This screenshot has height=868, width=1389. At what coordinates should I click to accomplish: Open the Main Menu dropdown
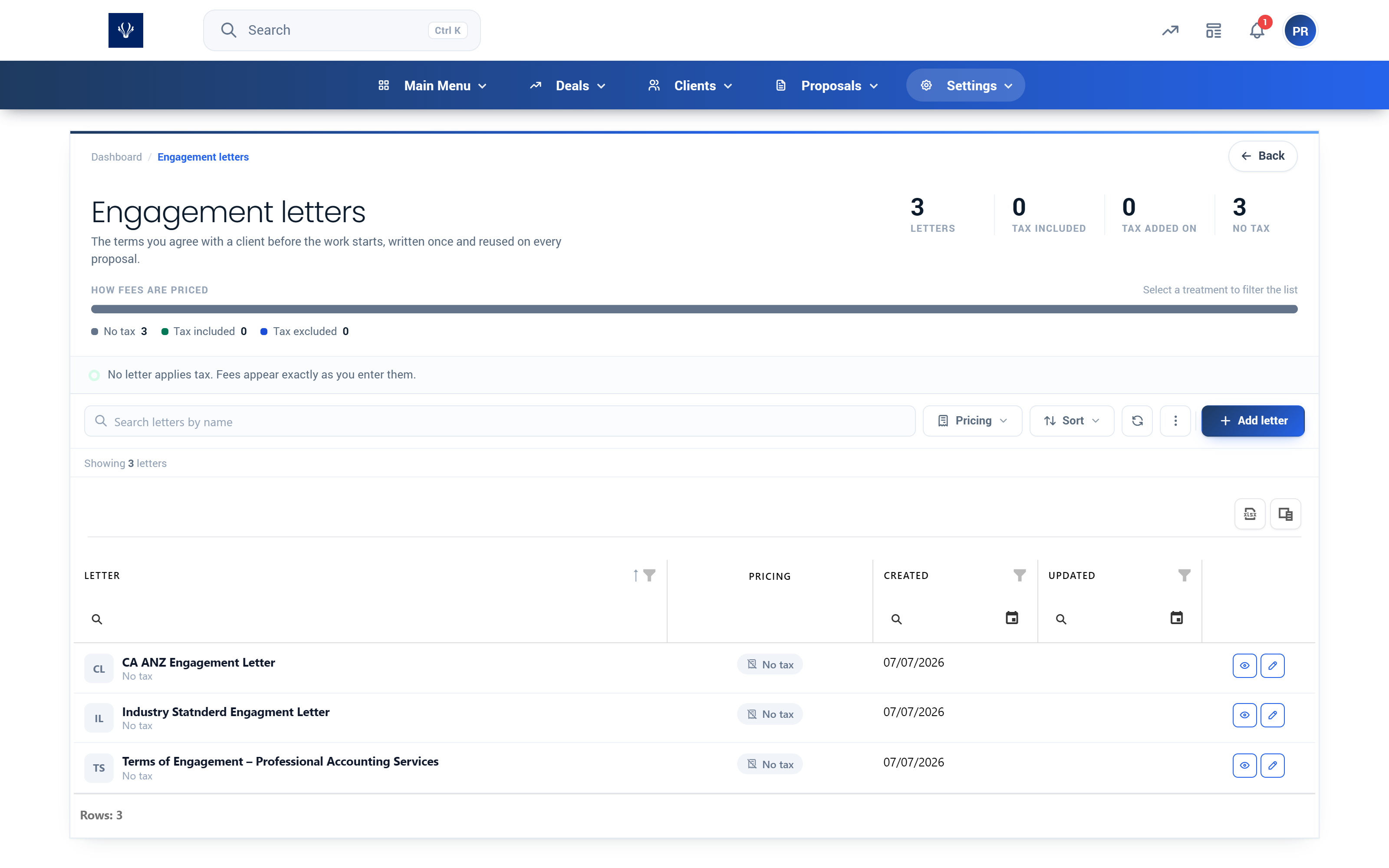click(x=433, y=85)
